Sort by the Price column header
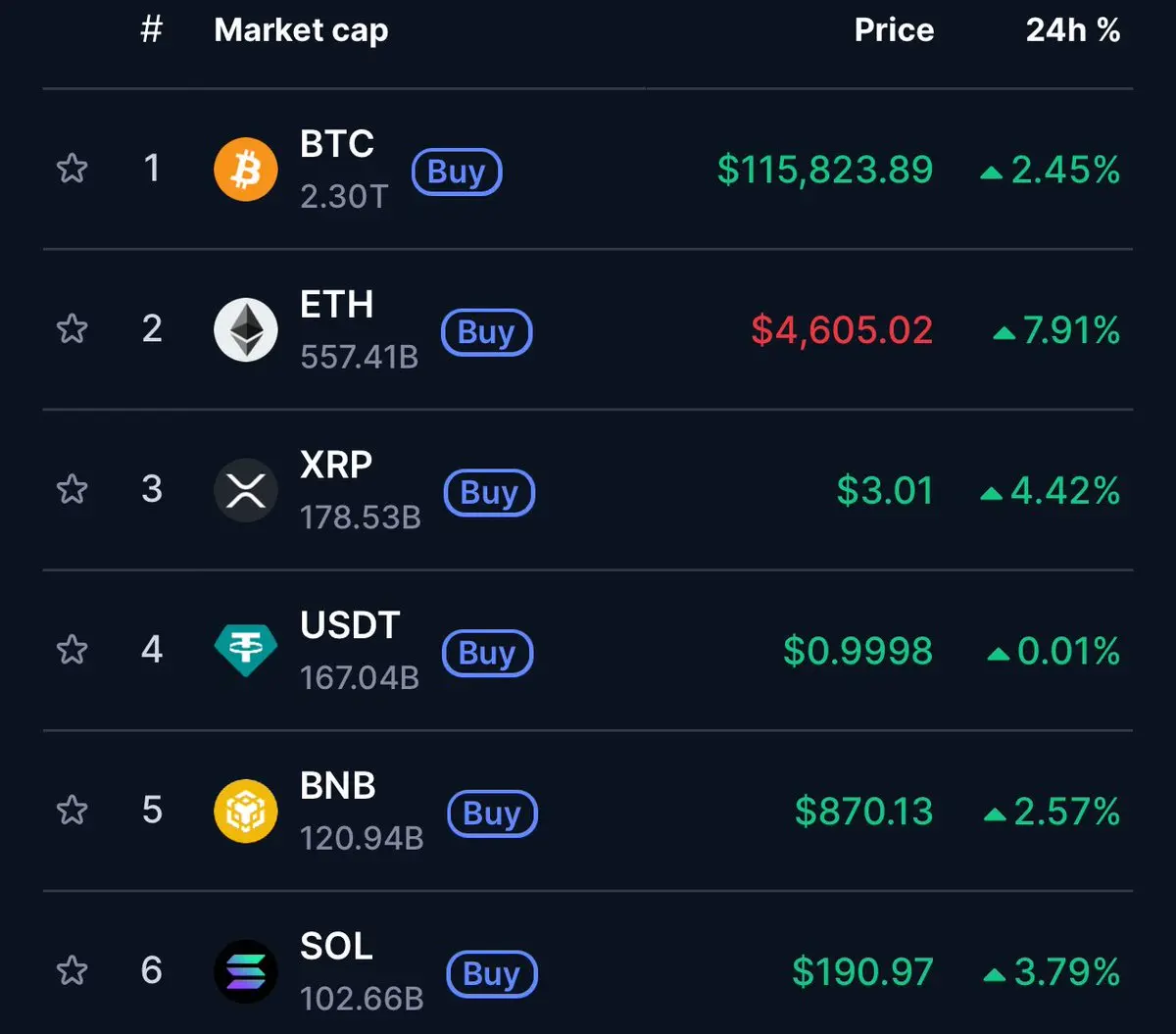This screenshot has height=1034, width=1176. tap(894, 30)
